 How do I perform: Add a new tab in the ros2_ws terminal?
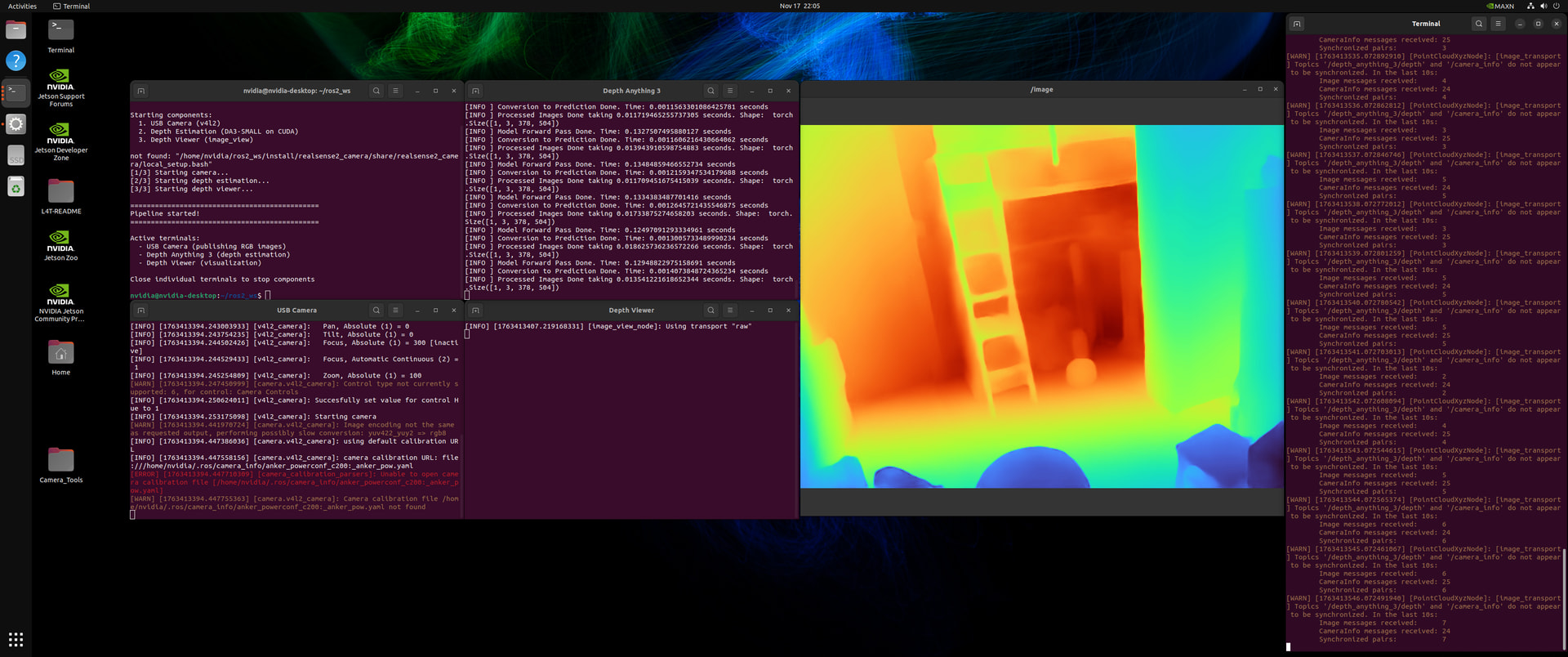pos(141,91)
